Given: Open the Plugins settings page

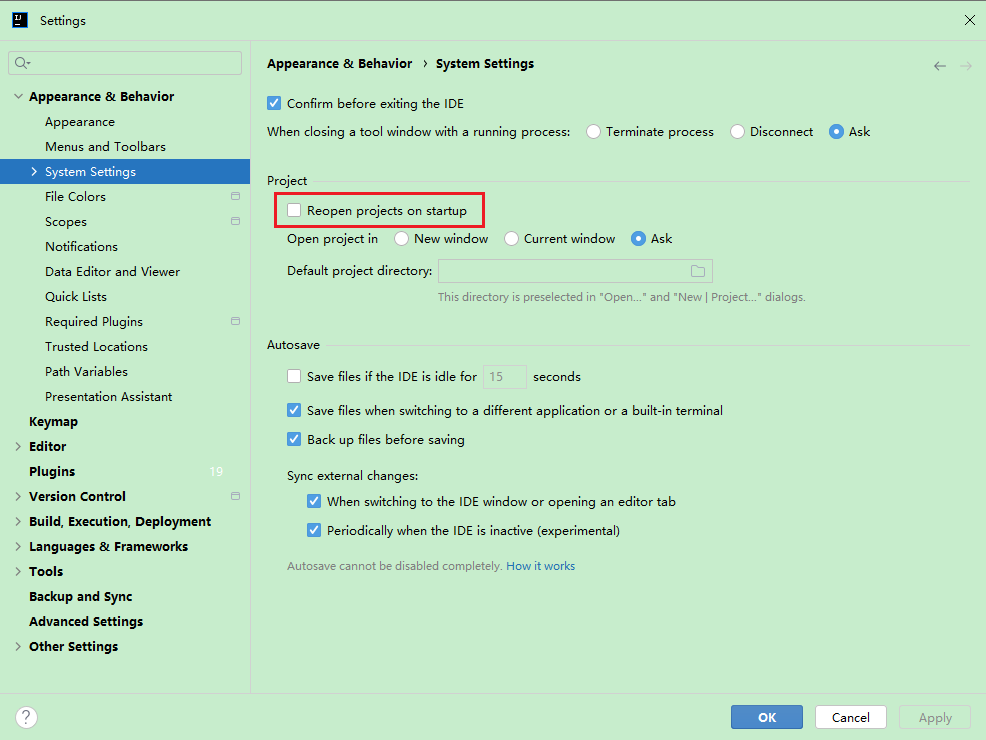Looking at the screenshot, I should (52, 472).
